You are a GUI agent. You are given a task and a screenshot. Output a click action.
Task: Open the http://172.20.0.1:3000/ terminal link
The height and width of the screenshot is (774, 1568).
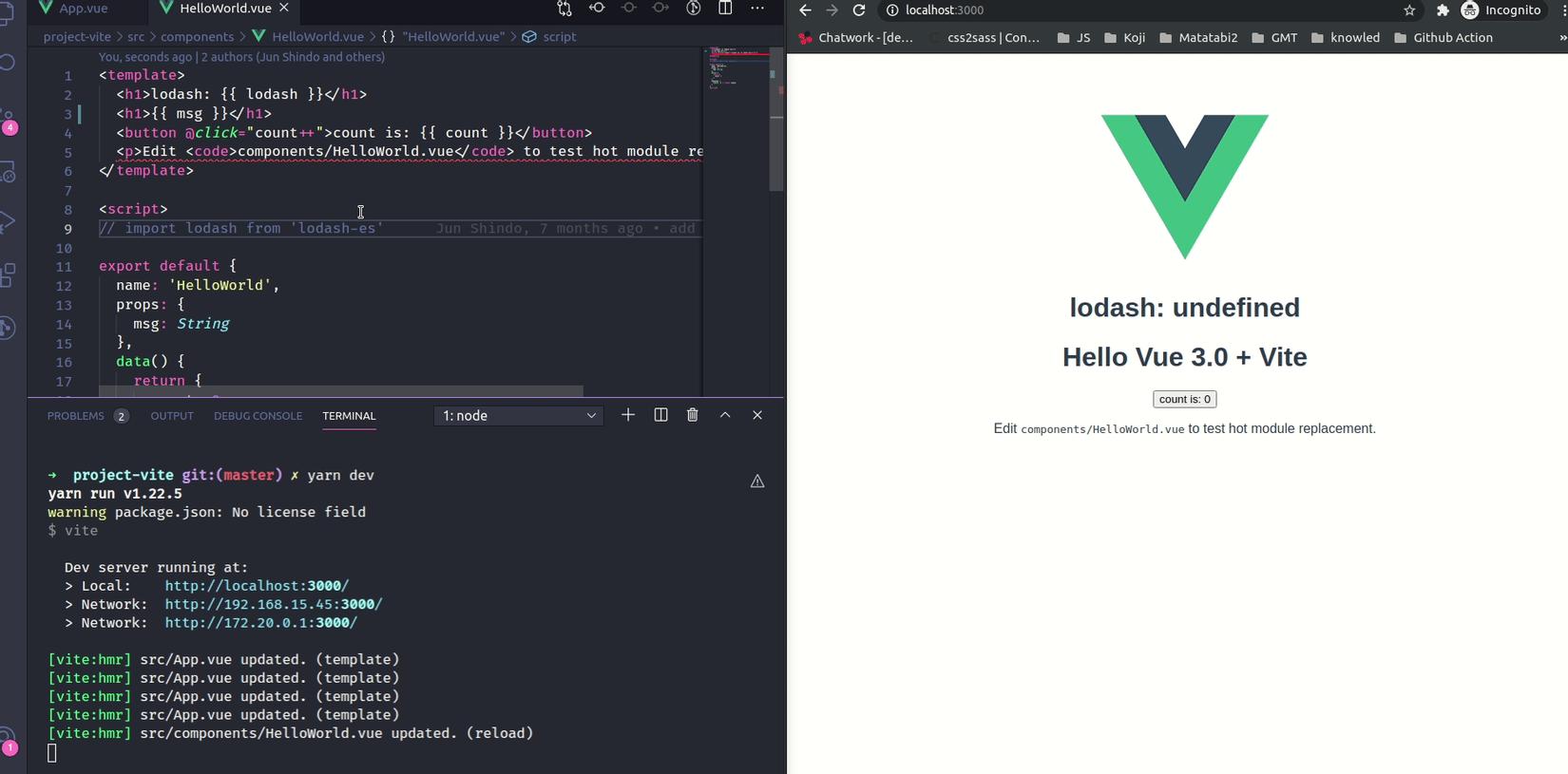[261, 623]
